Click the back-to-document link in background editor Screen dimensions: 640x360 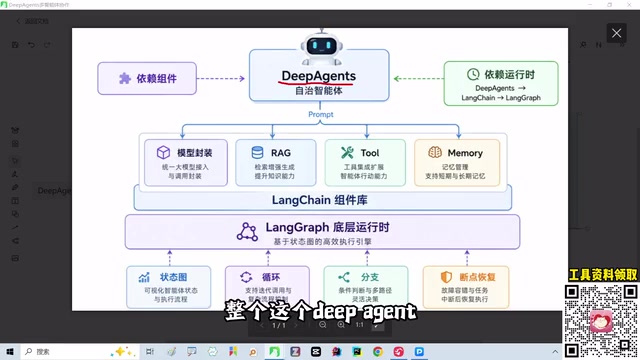click(x=32, y=21)
